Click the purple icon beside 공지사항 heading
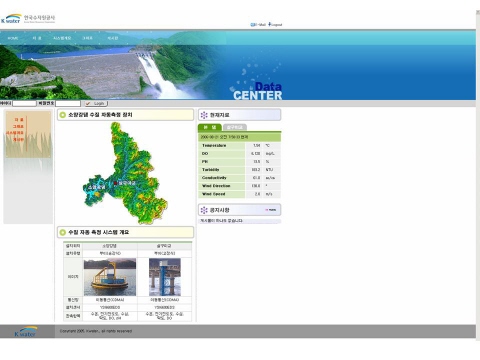Viewport: 480px width, 360px height. (204, 210)
